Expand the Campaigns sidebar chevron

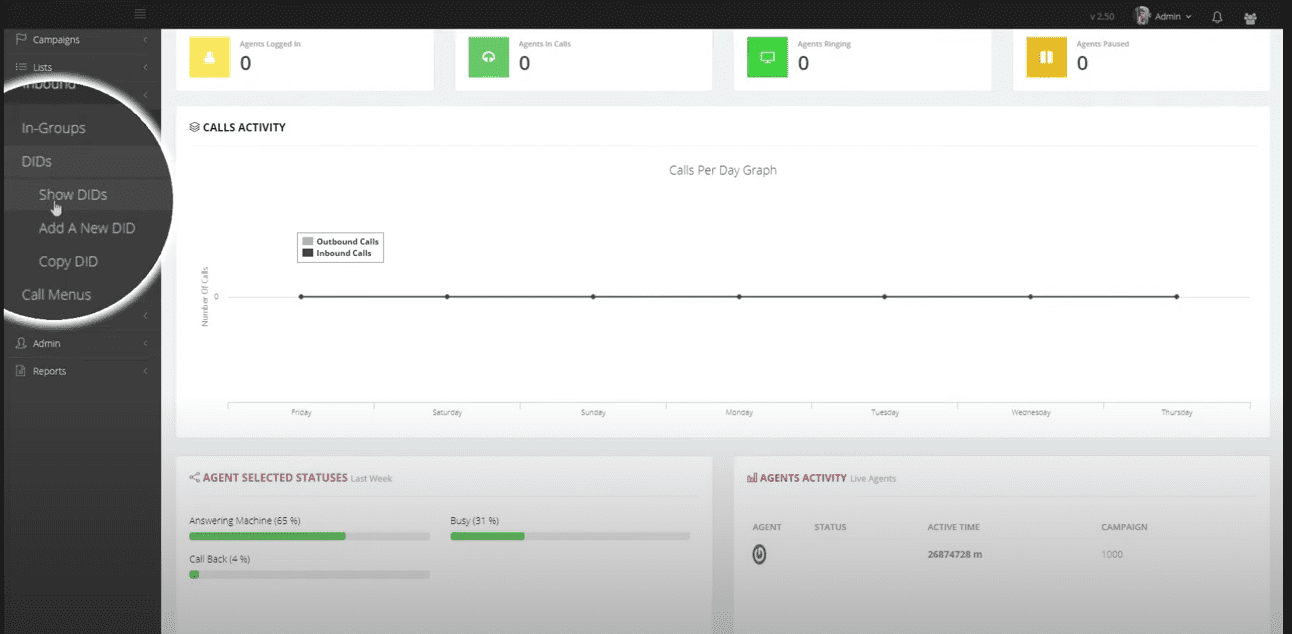click(146, 40)
